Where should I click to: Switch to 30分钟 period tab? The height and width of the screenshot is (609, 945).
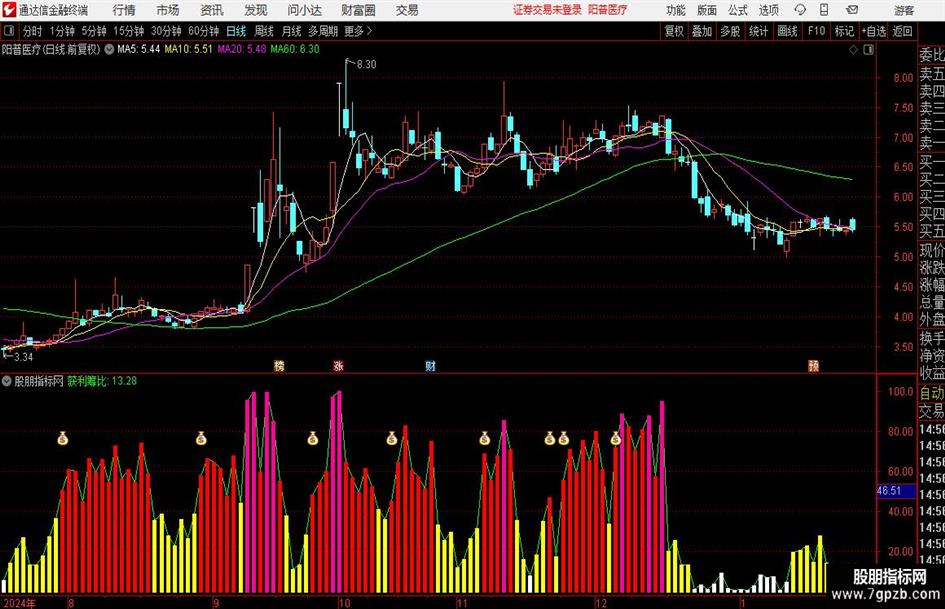pyautogui.click(x=166, y=31)
